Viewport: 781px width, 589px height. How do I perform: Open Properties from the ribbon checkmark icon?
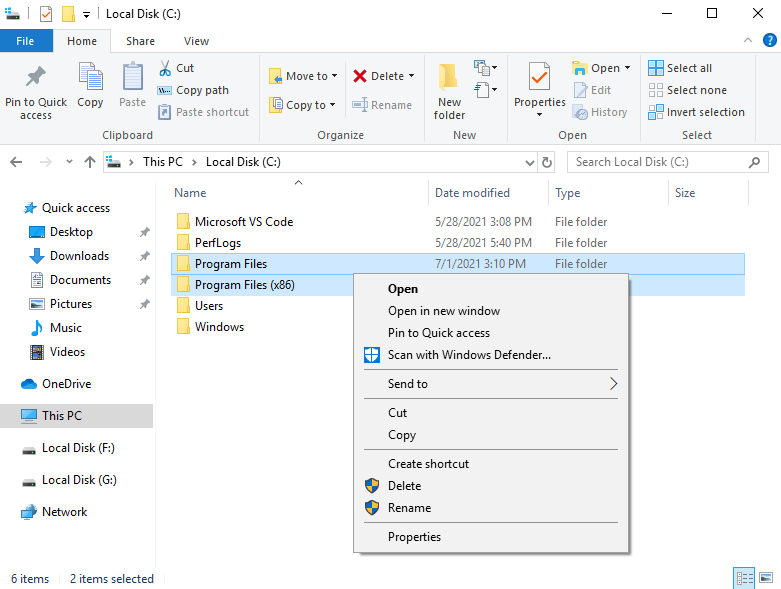(540, 77)
